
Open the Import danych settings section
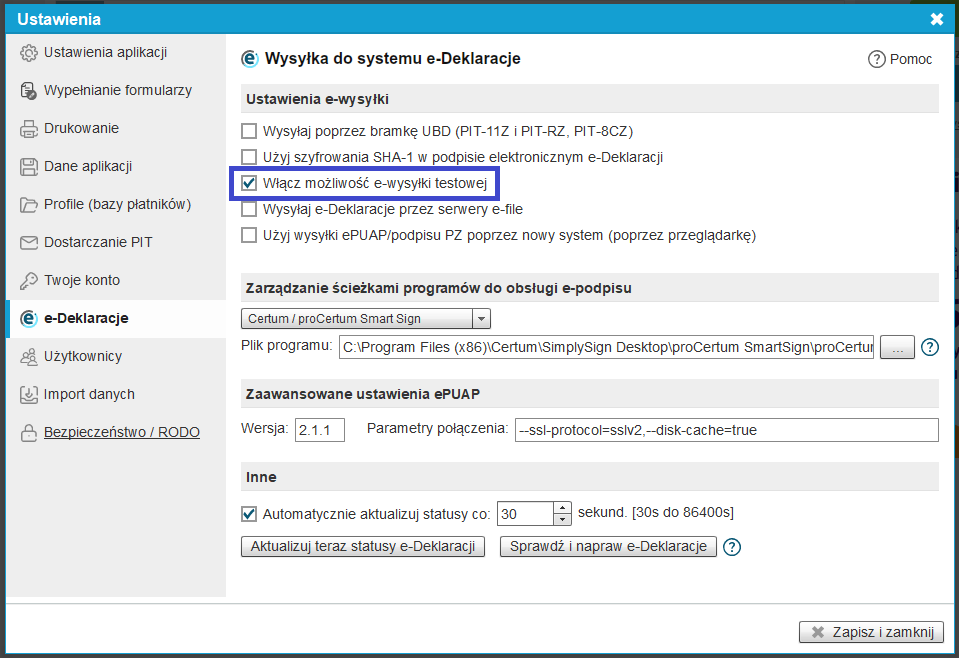coord(88,395)
